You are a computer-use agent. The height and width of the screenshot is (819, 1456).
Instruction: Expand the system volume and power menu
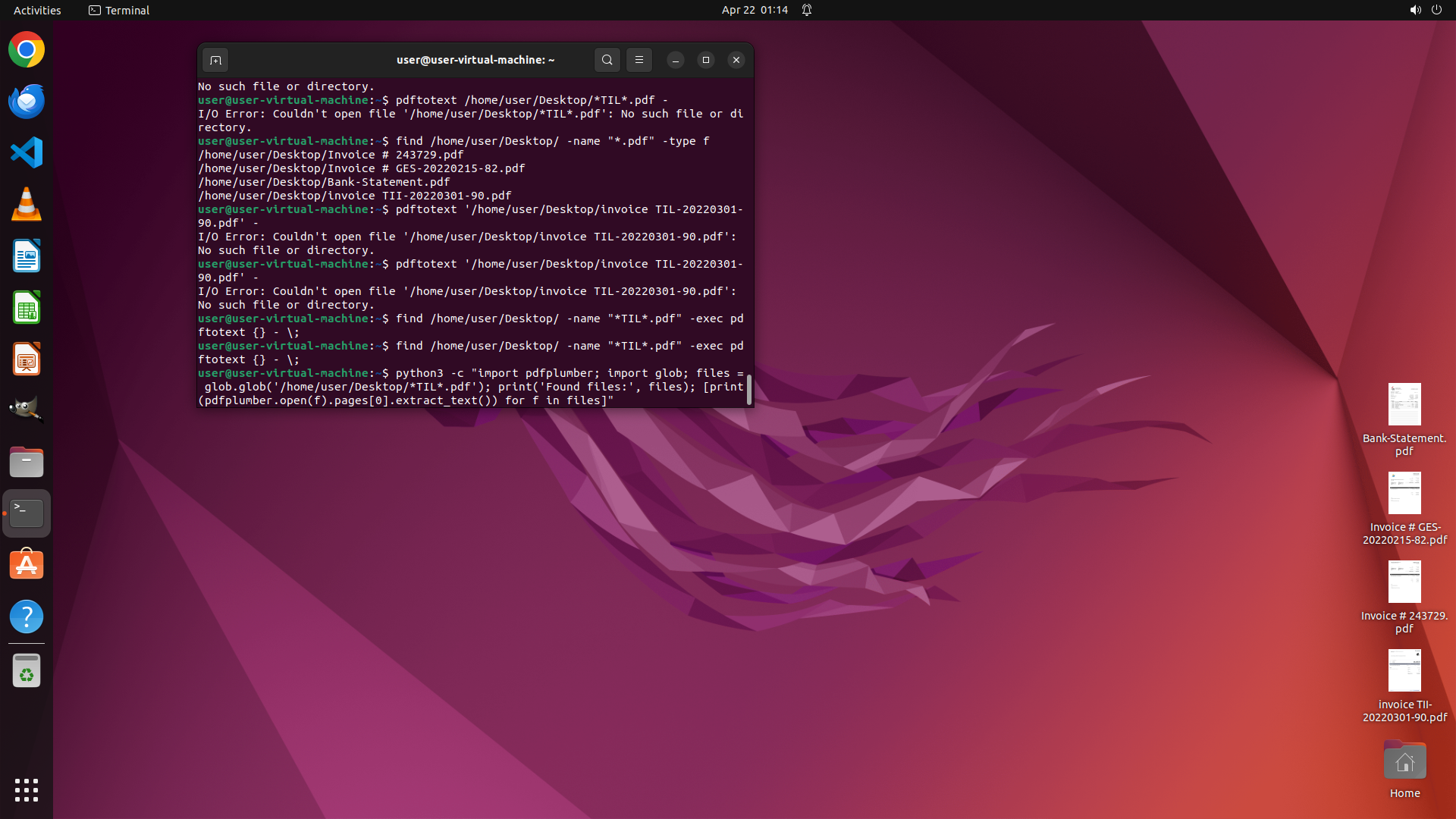click(x=1425, y=10)
